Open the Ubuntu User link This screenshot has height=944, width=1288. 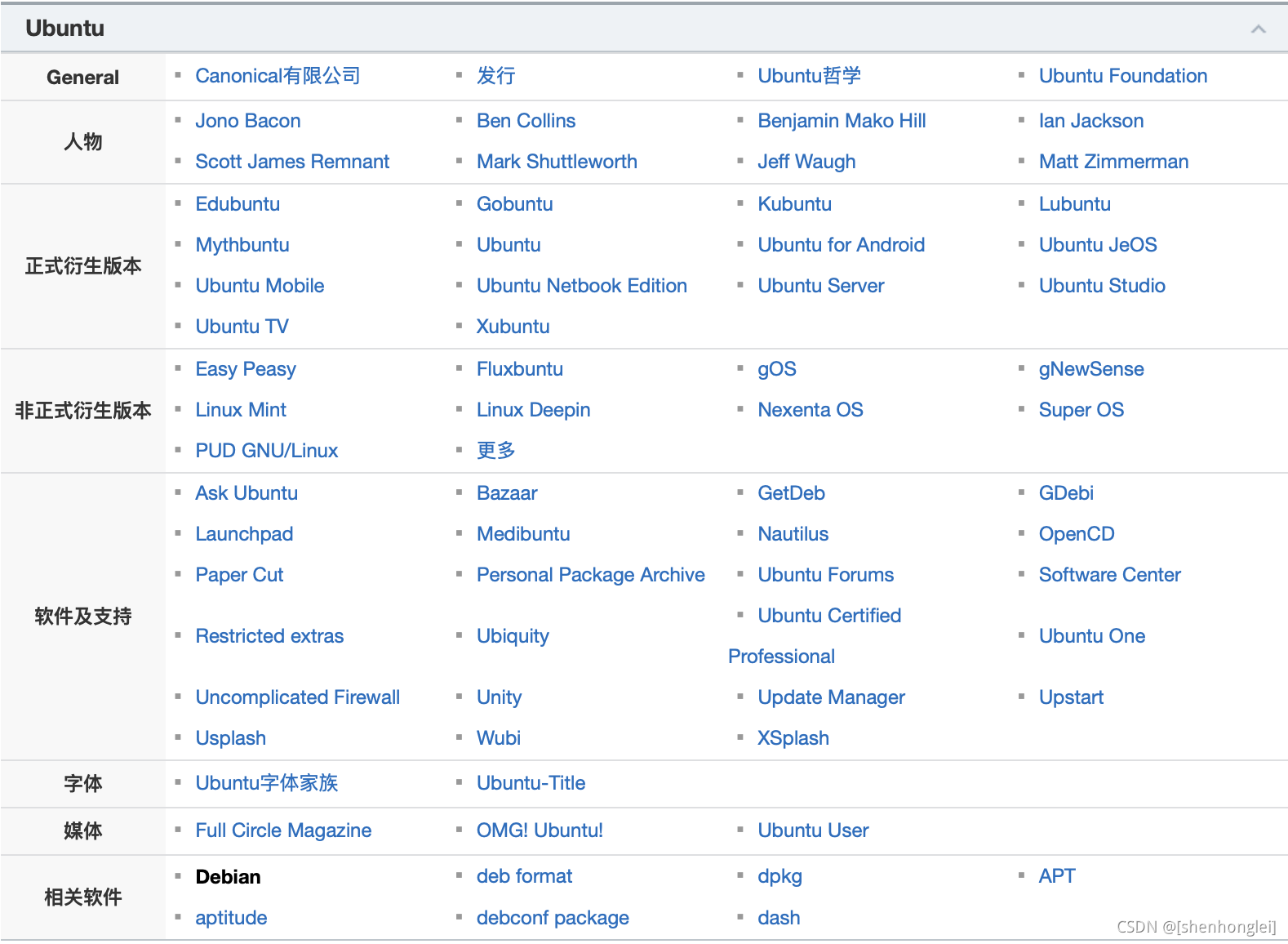click(813, 830)
